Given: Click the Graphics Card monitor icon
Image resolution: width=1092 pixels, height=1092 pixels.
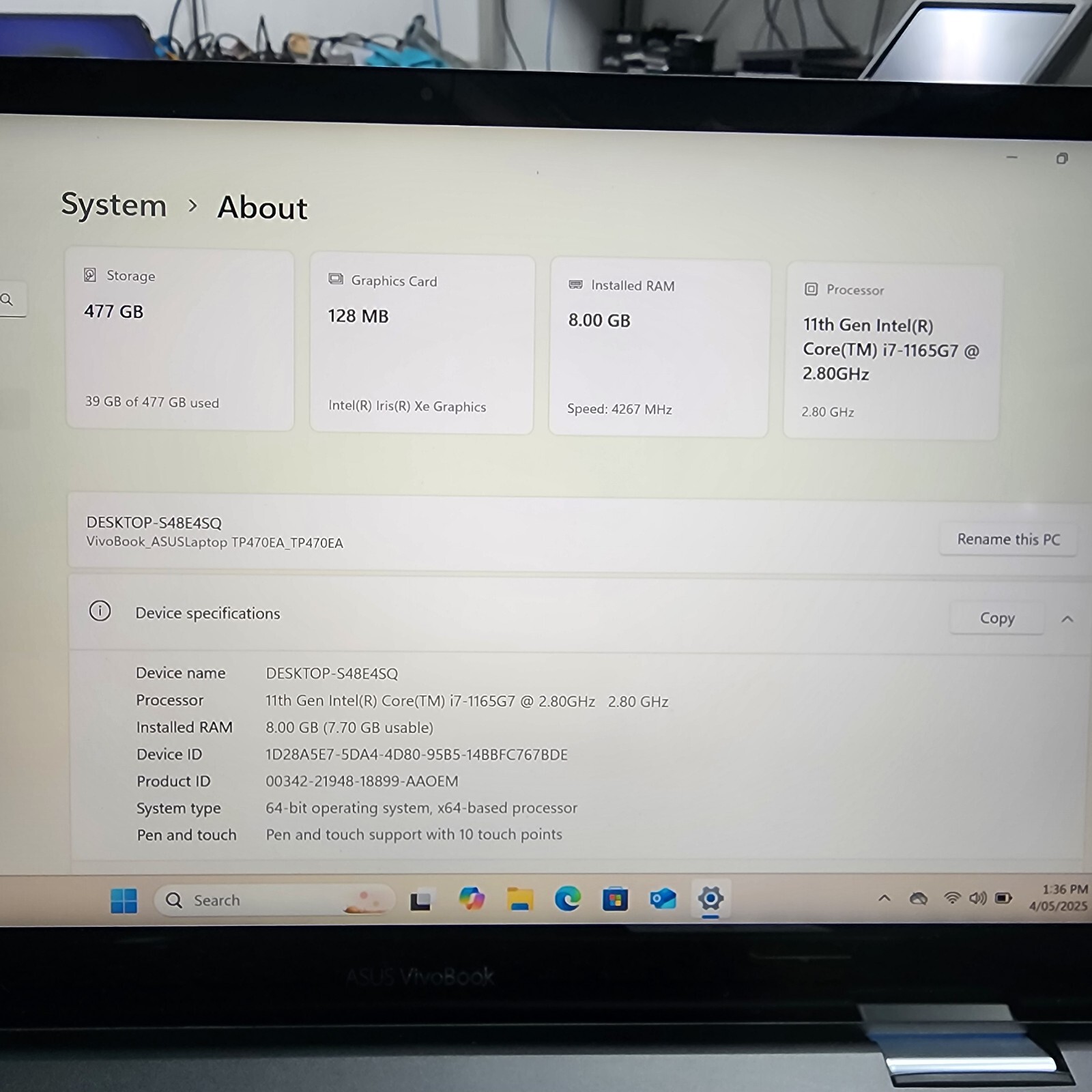Looking at the screenshot, I should pos(336,279).
